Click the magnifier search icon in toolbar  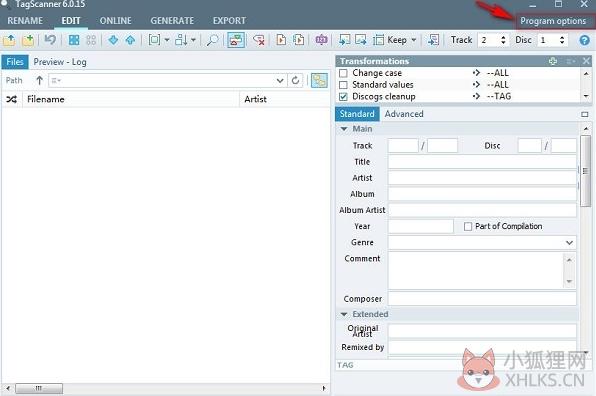point(212,40)
